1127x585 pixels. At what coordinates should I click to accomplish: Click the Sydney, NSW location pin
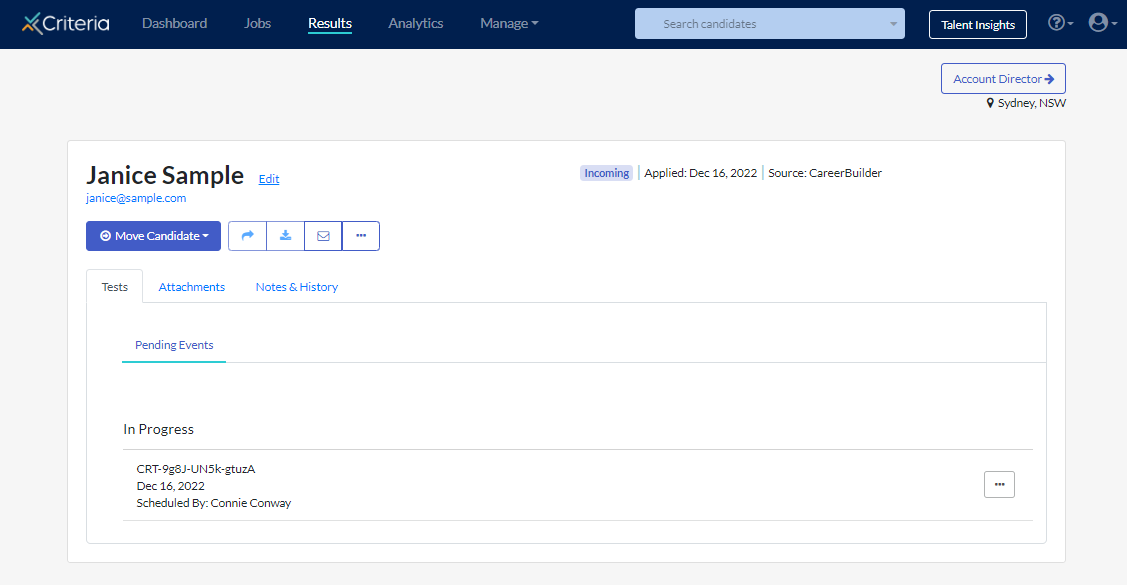click(x=990, y=103)
